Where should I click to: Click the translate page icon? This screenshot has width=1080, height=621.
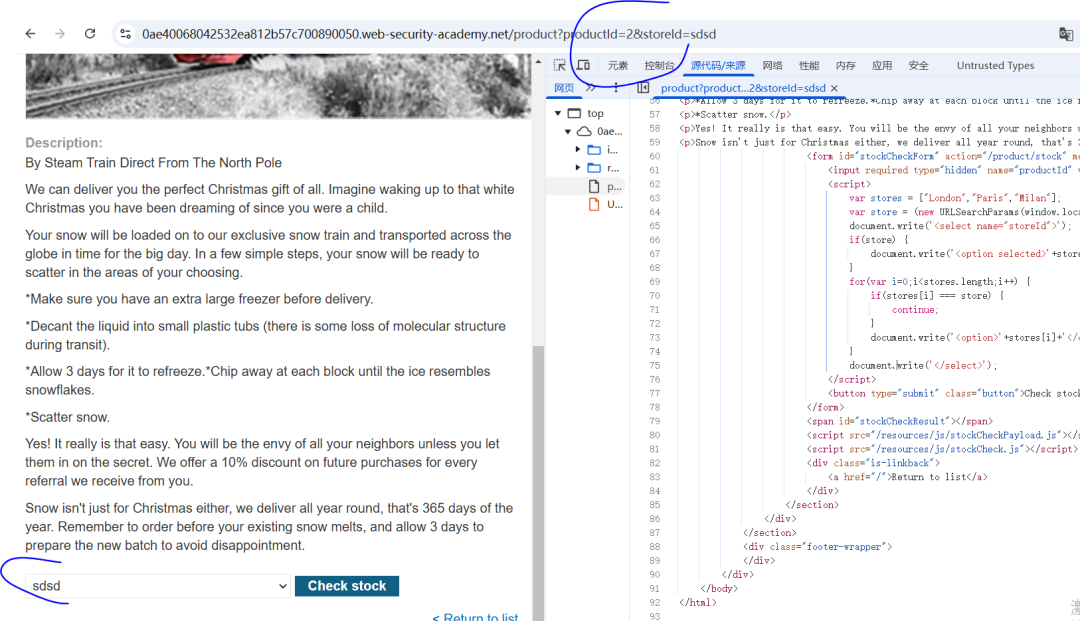click(1066, 34)
